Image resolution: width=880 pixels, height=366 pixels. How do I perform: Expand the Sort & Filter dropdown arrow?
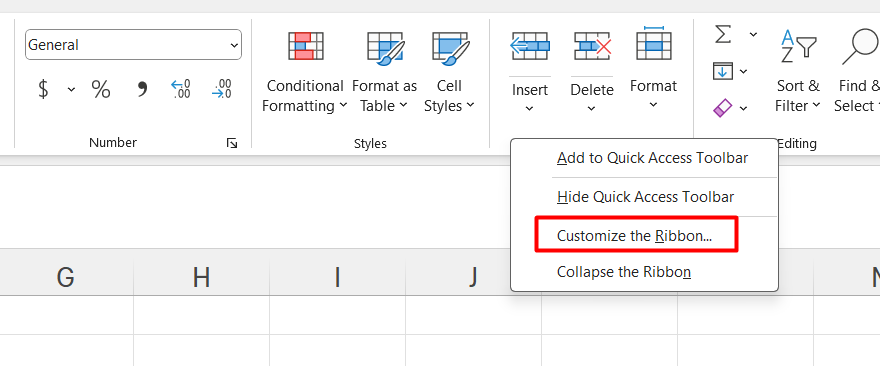pos(817,106)
